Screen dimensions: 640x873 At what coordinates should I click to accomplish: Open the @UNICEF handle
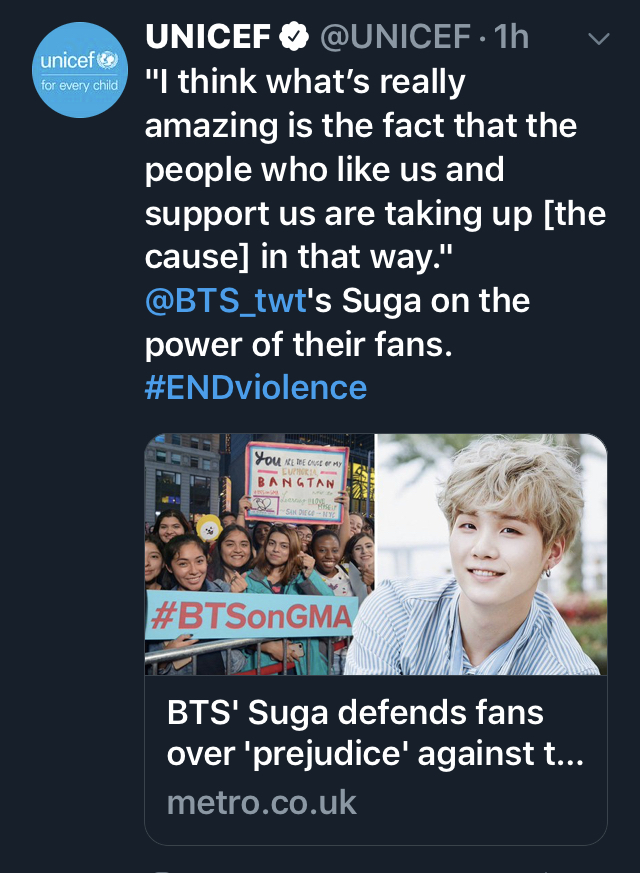[x=395, y=37]
